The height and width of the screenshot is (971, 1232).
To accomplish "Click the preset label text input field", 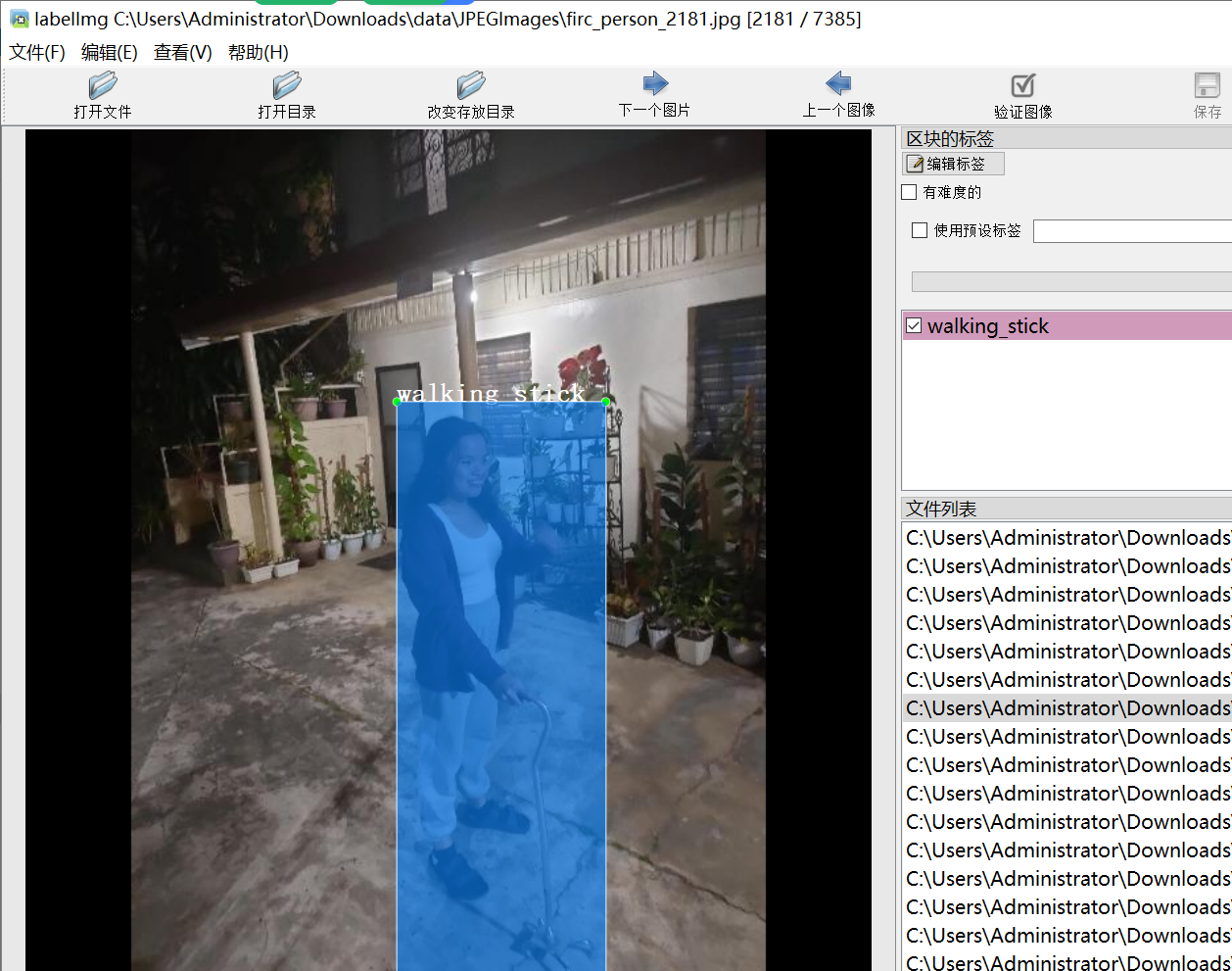I will click(1132, 231).
